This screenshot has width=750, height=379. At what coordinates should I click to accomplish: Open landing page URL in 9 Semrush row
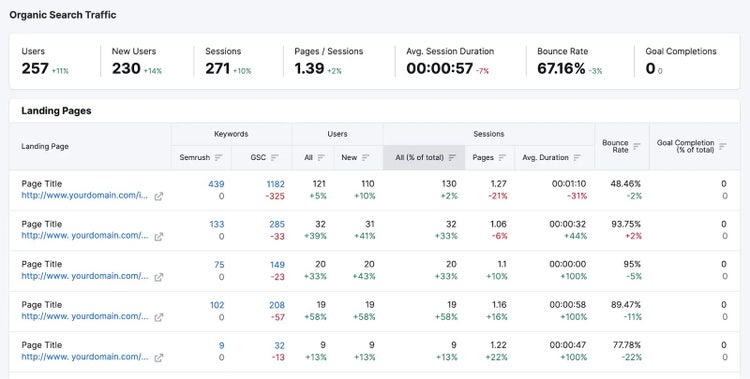click(85, 357)
